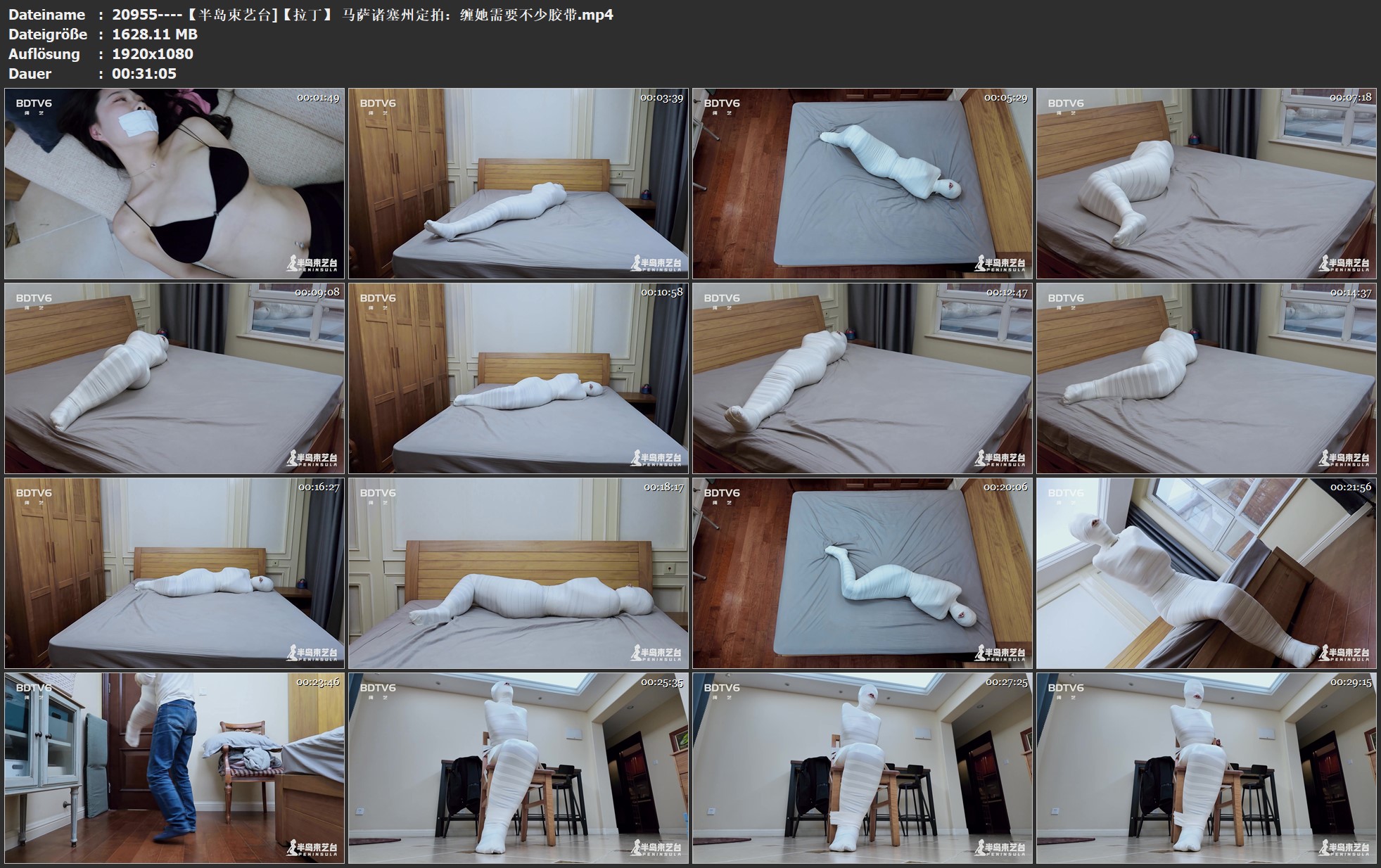Select the thumbnail at 00:27:25
Screen dimensions: 1381x868
[x=863, y=768]
